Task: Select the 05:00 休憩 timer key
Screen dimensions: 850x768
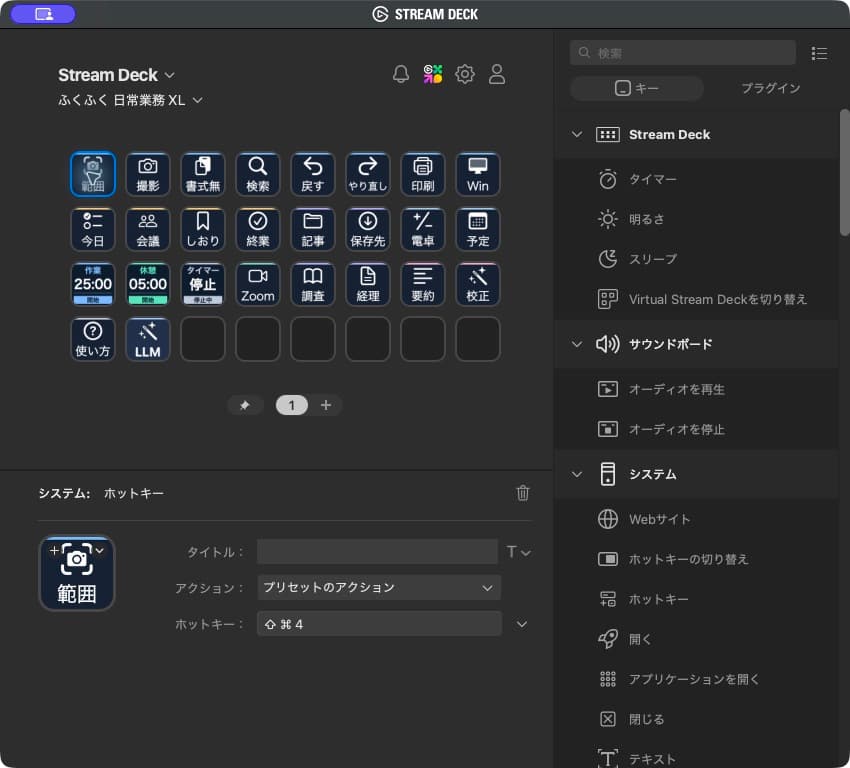Action: pyautogui.click(x=147, y=284)
